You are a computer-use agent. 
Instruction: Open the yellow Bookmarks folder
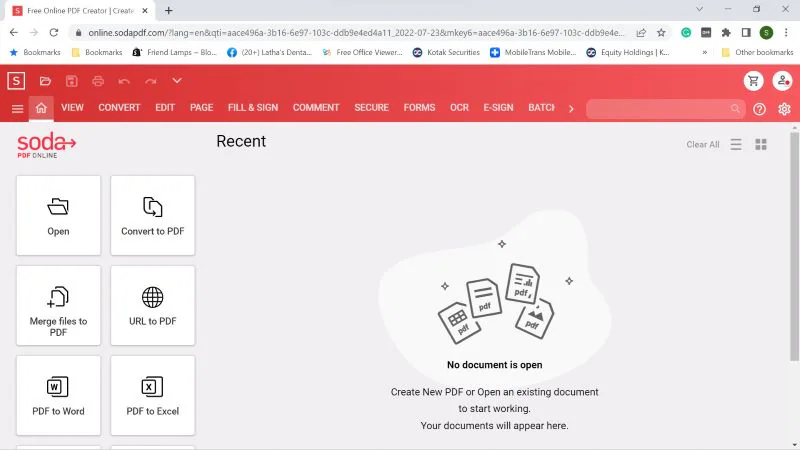tap(97, 52)
